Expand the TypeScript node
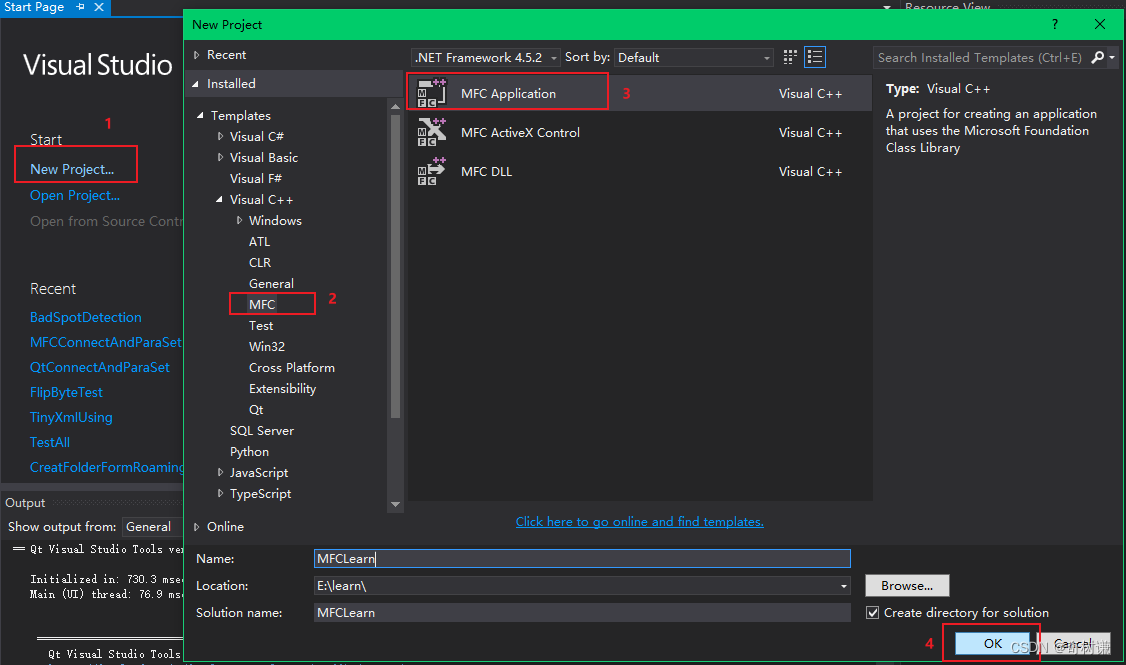The width and height of the screenshot is (1126, 665). click(x=220, y=493)
